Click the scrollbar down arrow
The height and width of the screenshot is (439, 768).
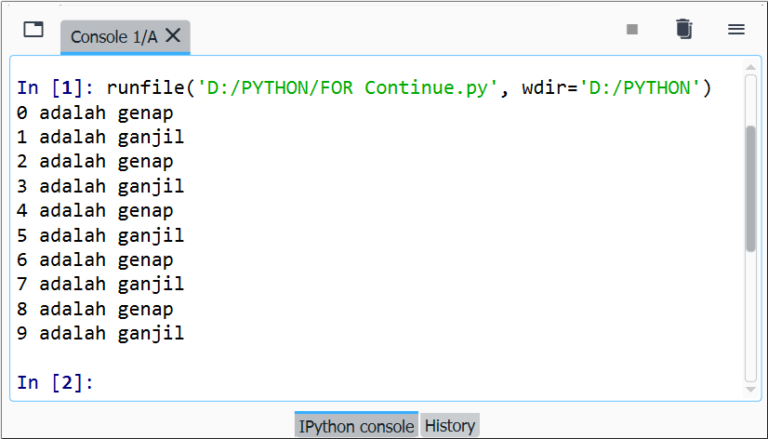point(751,392)
